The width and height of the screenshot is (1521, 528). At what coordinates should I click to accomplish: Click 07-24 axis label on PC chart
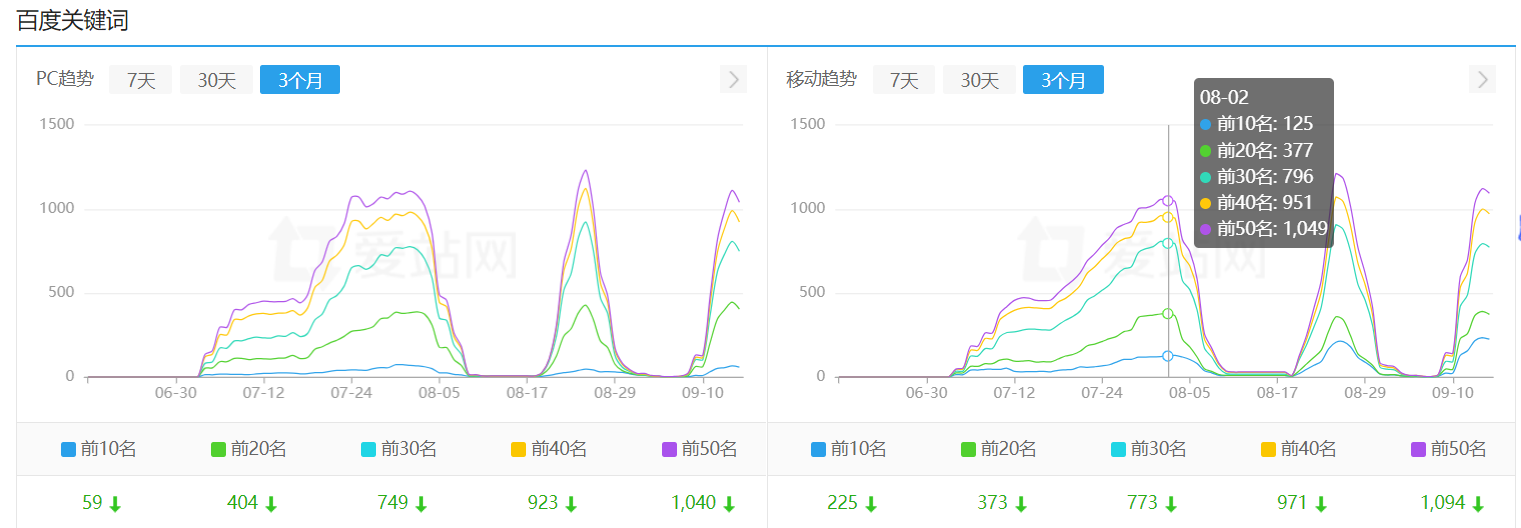point(351,393)
